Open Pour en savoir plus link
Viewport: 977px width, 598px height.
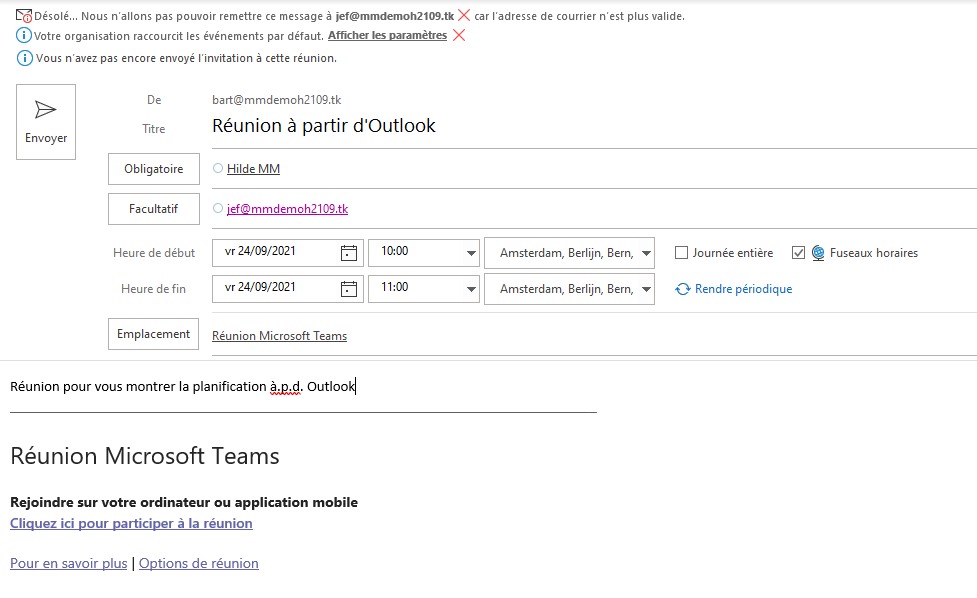click(x=69, y=563)
